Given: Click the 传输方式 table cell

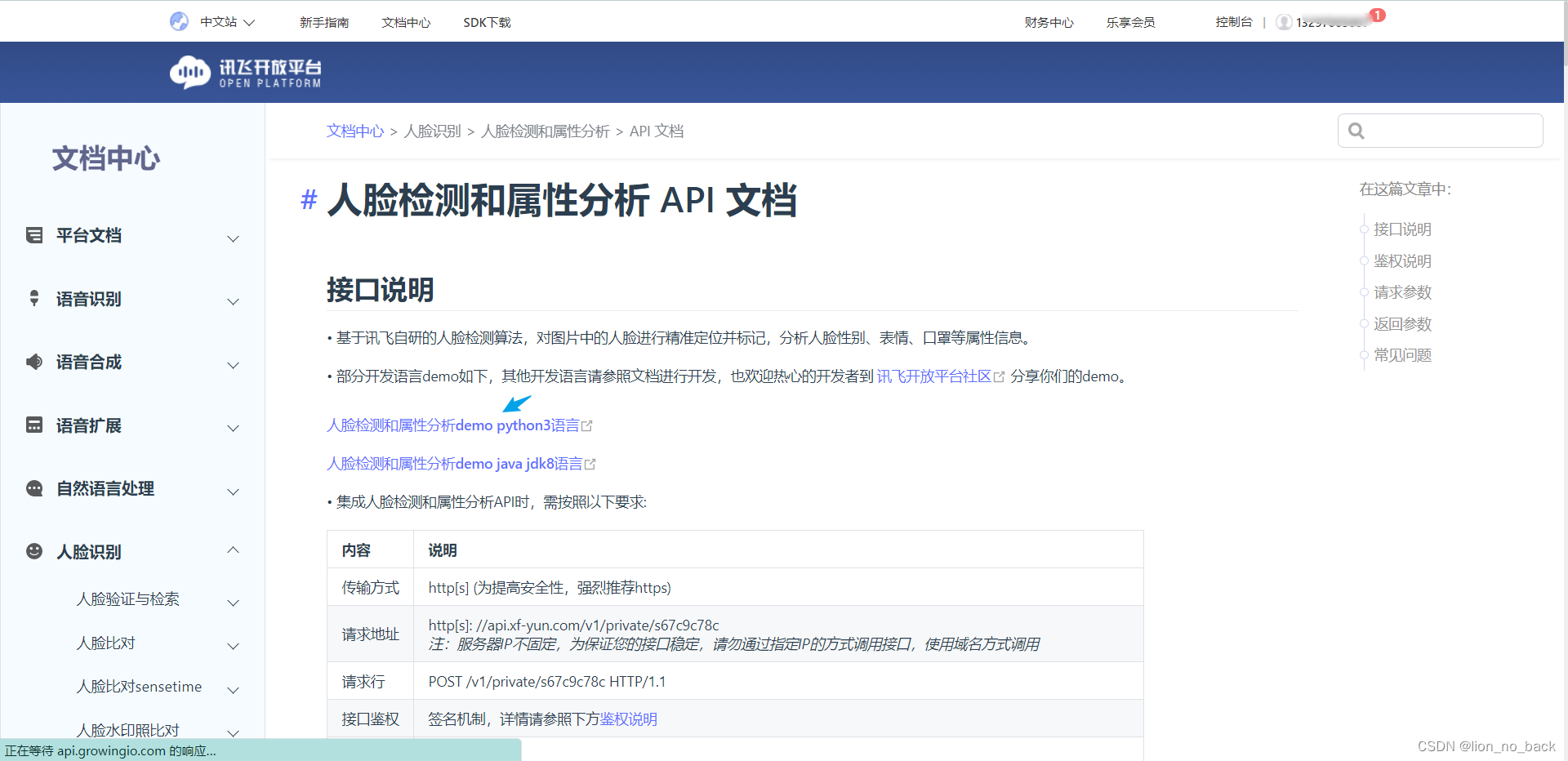Looking at the screenshot, I should point(370,588).
